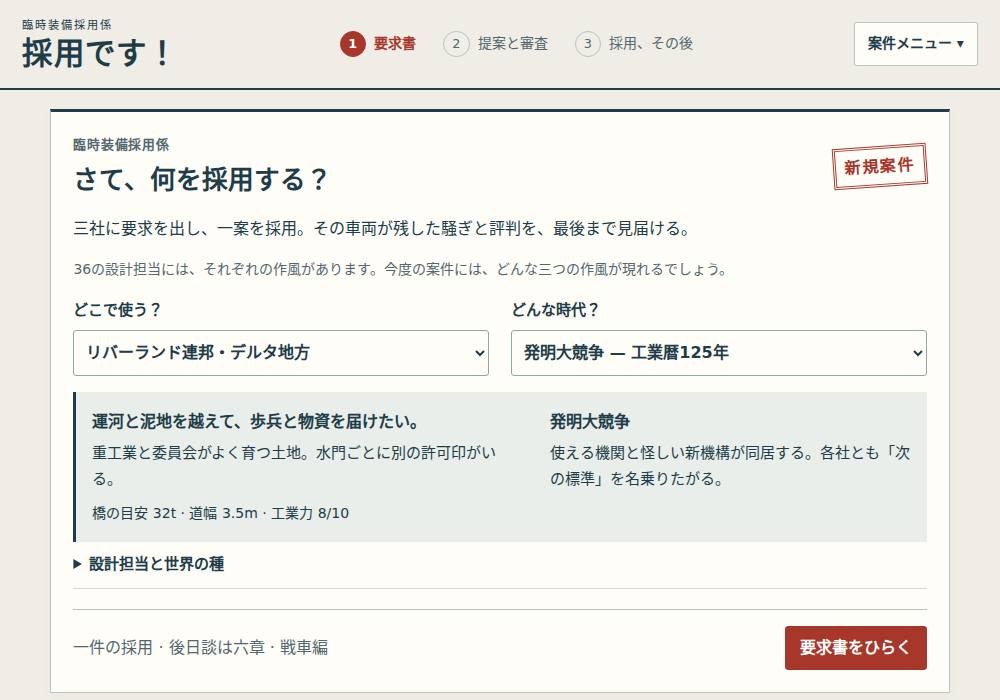Click text 一件の採用 · 後日談は六章 · 戦車編
Image resolution: width=1000 pixels, height=700 pixels.
(200, 648)
